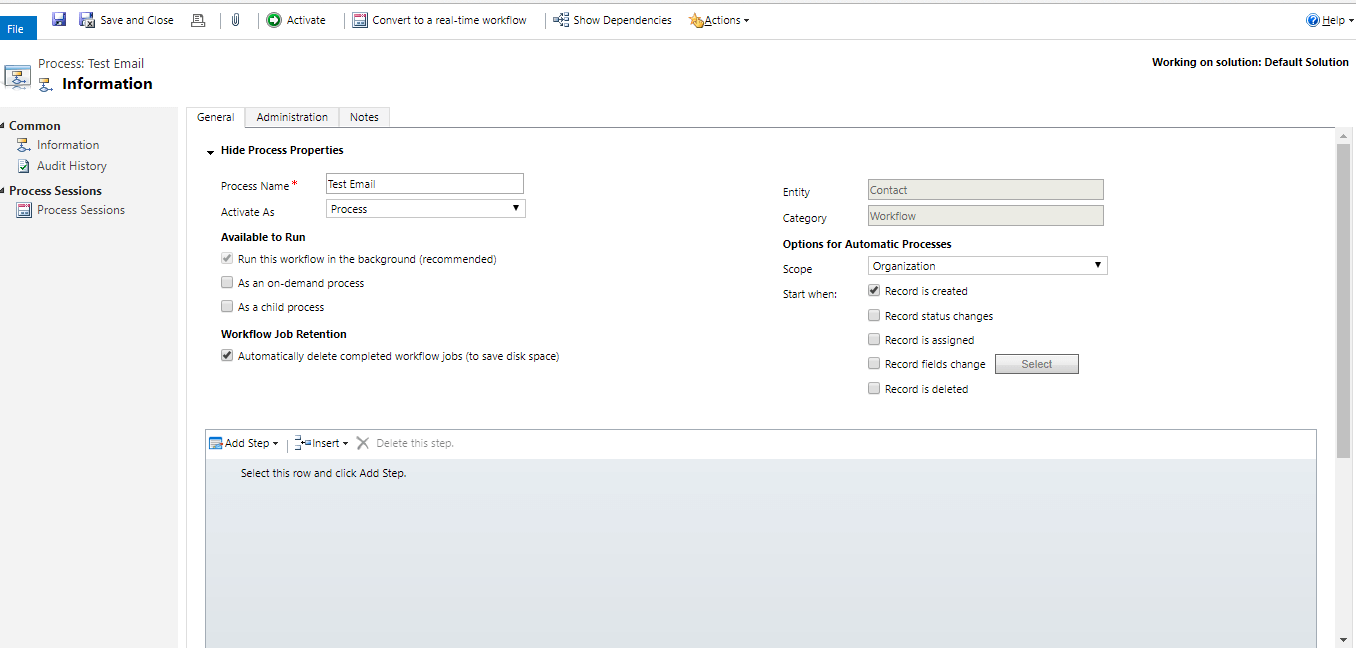Collapse the Hide Process Properties section
The width and height of the screenshot is (1356, 648).
(211, 151)
